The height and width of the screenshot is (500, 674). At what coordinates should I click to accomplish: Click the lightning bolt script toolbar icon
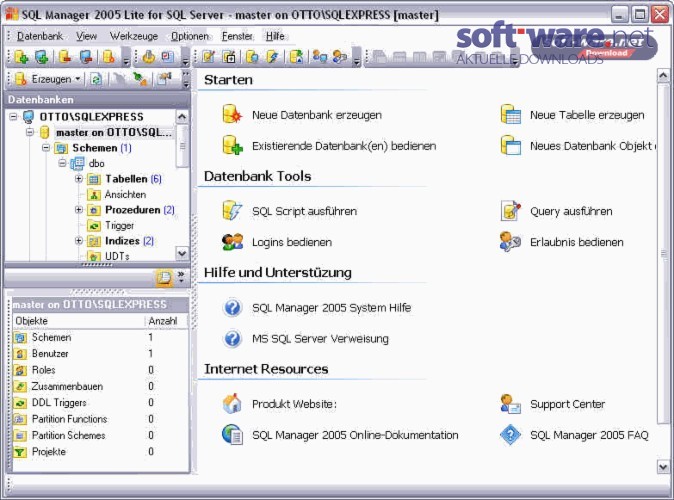pyautogui.click(x=273, y=57)
